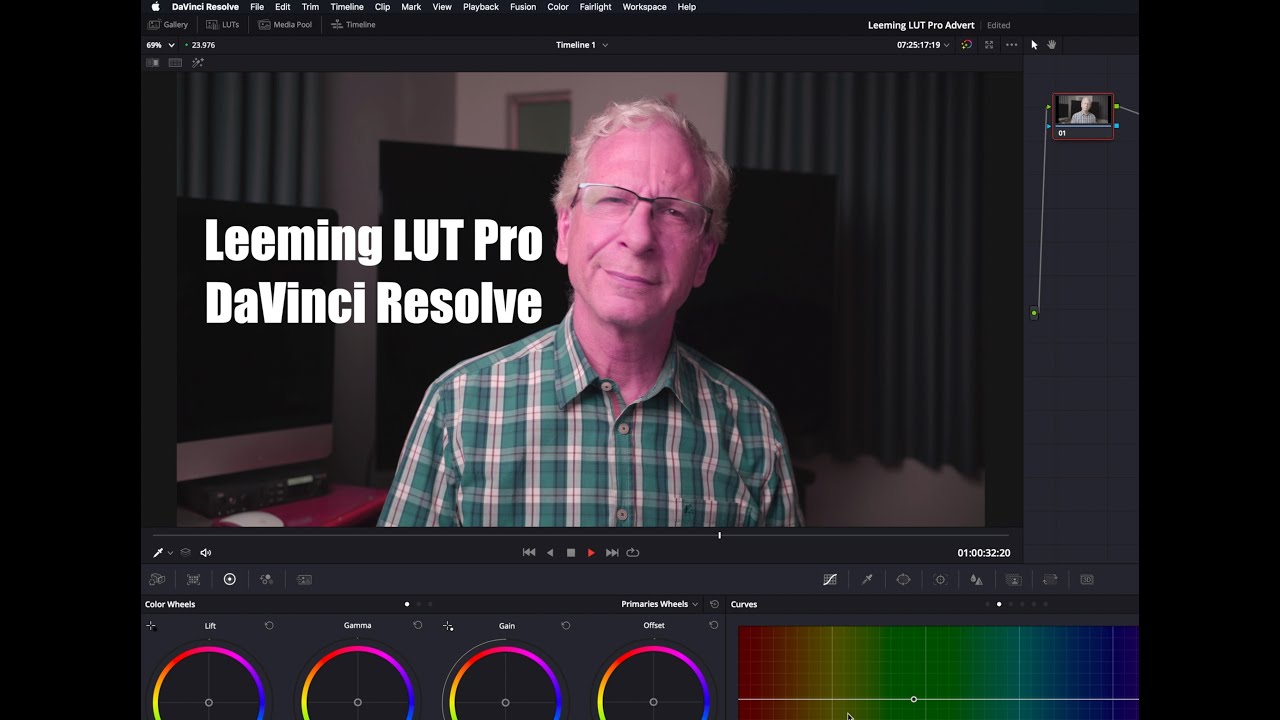Toggle split screen view
The height and width of the screenshot is (720, 1280).
click(175, 62)
